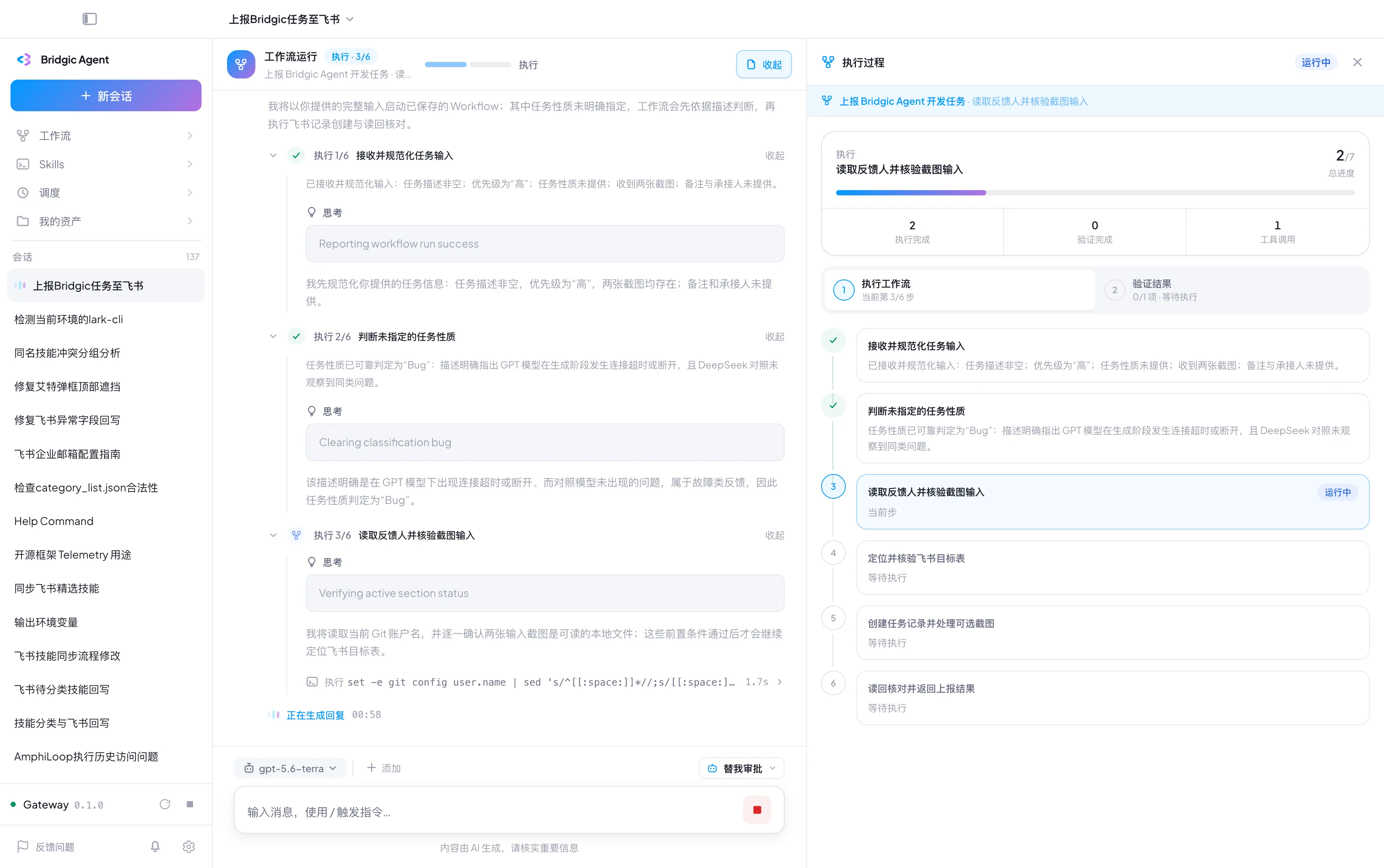Open 反馈问题 feedback link
The width and height of the screenshot is (1384, 868).
point(46,847)
